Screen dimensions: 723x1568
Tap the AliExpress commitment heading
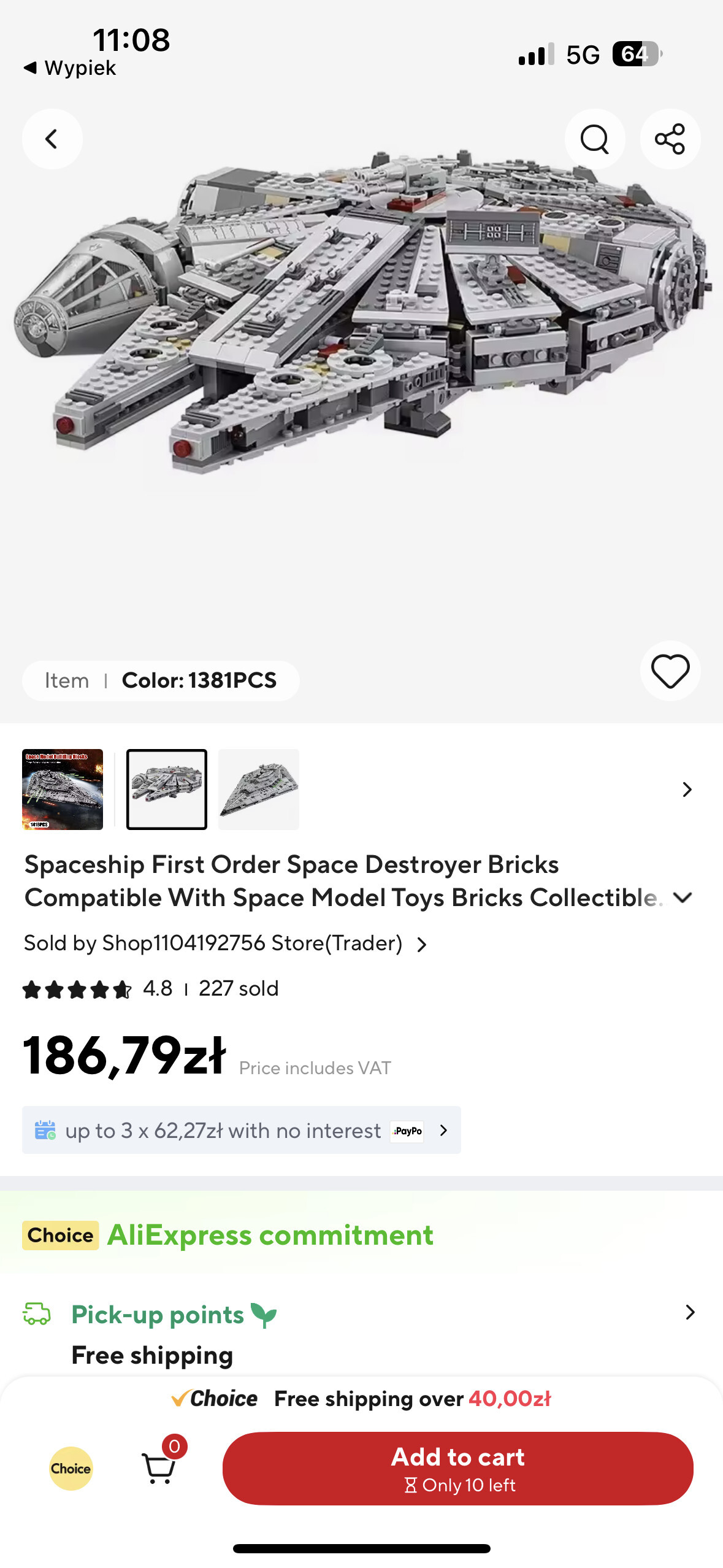270,1235
